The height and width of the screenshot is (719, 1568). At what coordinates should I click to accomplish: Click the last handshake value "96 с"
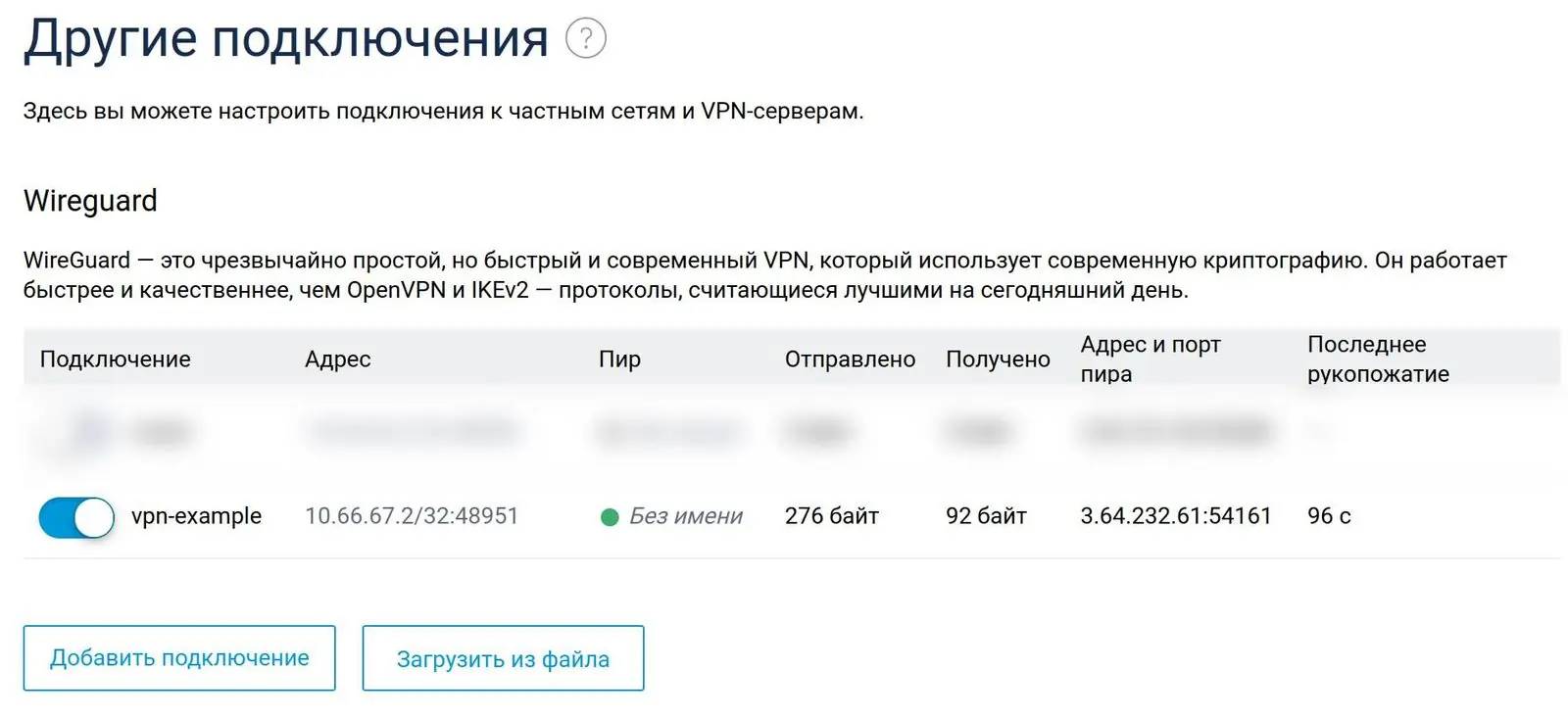(x=1329, y=516)
